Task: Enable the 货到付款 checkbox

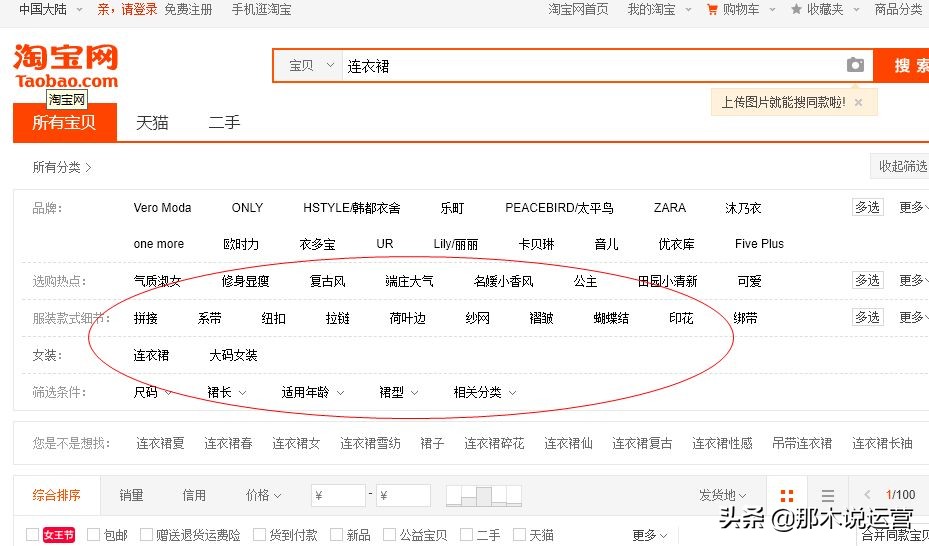Action: point(259,535)
